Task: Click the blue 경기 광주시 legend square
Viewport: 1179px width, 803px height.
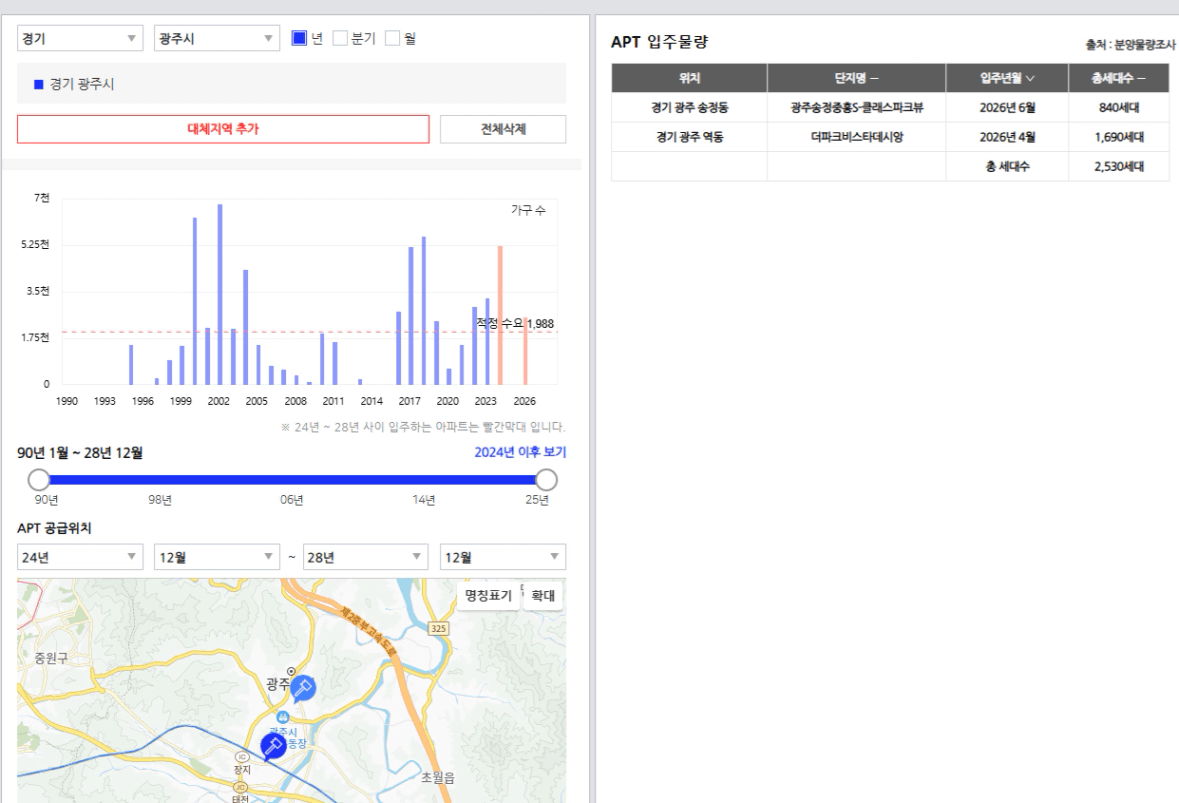Action: (39, 84)
